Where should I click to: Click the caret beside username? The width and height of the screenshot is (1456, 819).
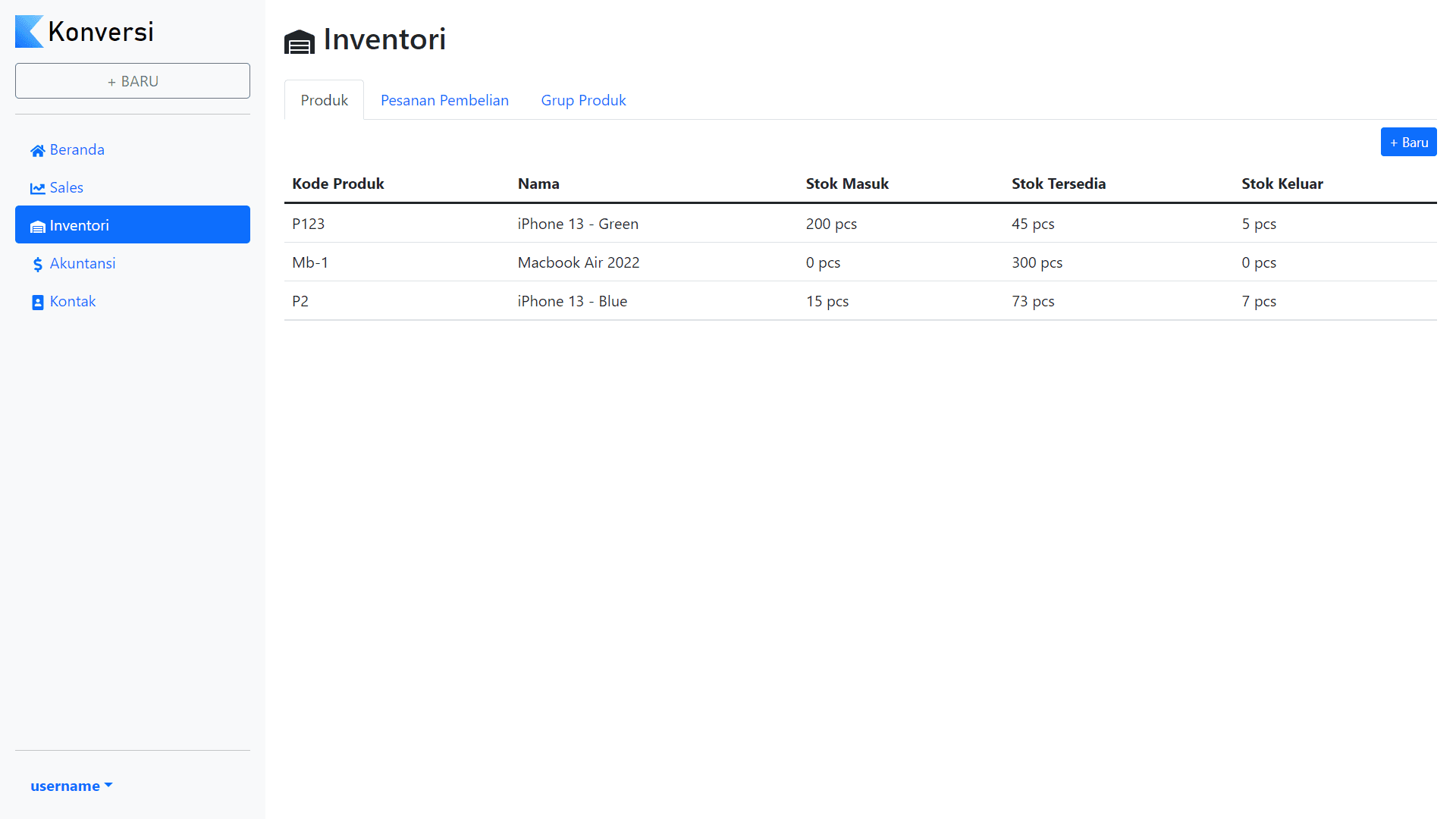108,786
